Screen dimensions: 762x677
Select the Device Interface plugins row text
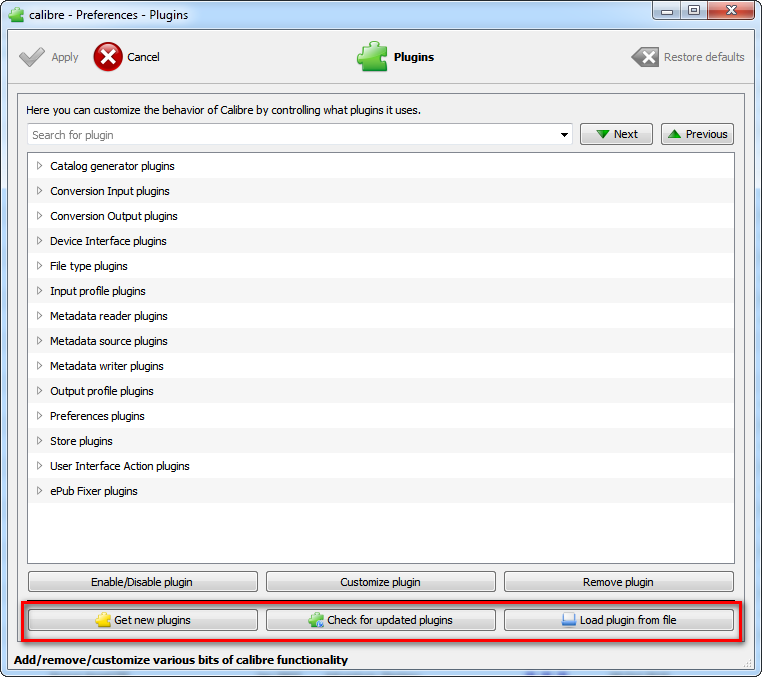point(108,241)
